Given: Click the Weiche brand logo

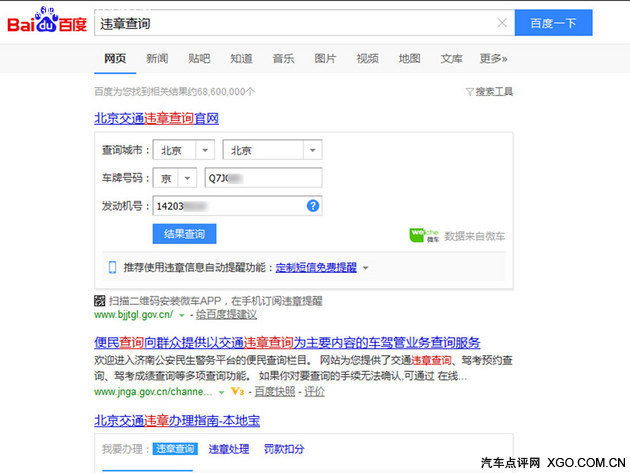Looking at the screenshot, I should 422,235.
